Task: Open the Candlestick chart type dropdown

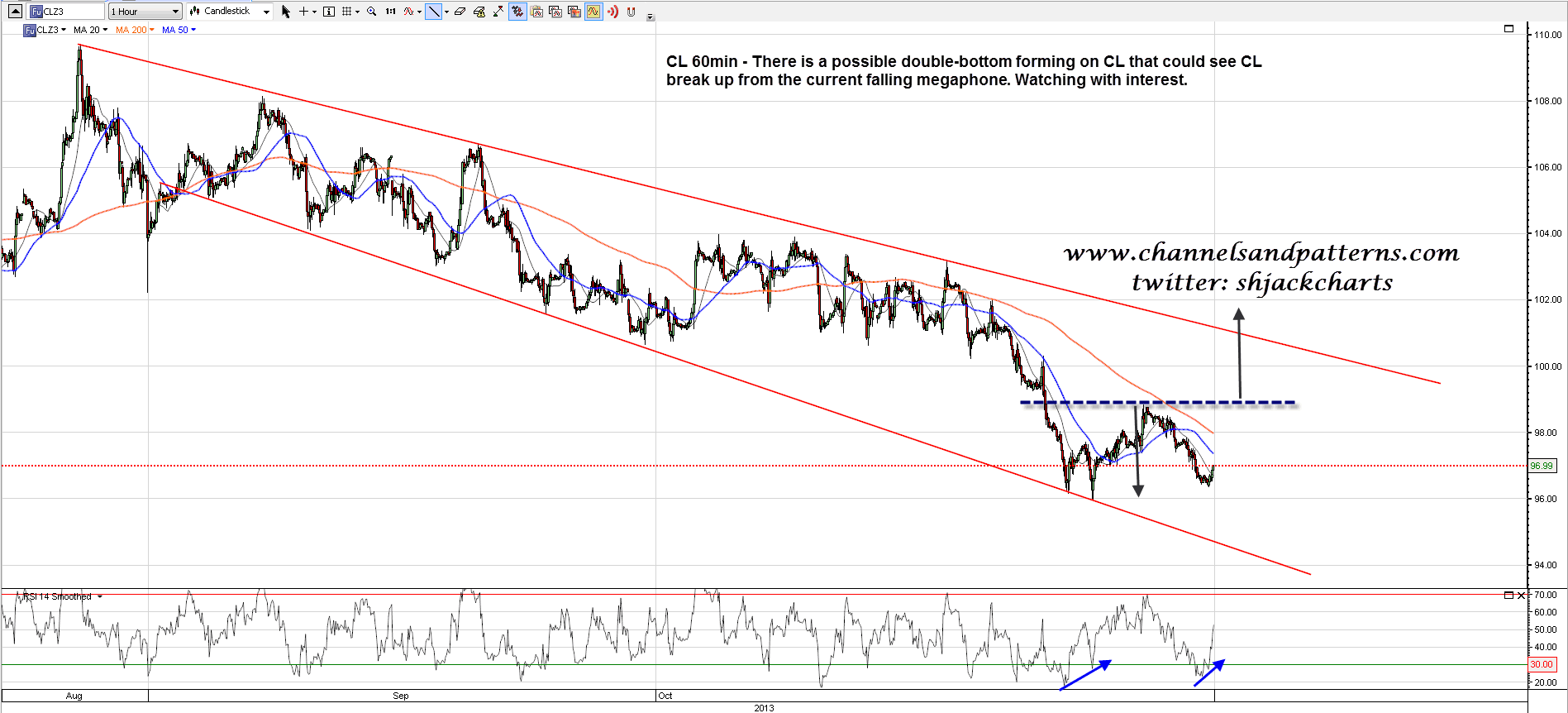Action: [x=230, y=12]
